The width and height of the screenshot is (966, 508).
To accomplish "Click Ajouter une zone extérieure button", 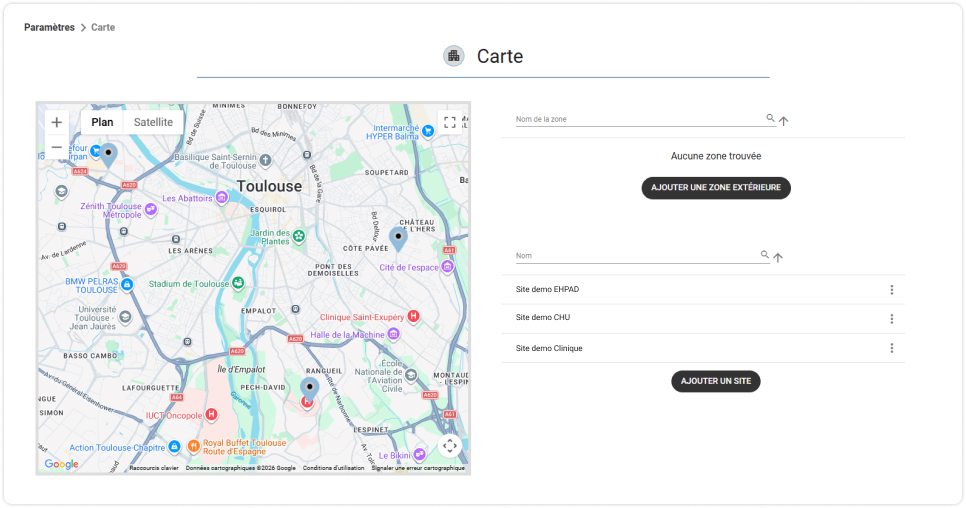I will 716,188.
